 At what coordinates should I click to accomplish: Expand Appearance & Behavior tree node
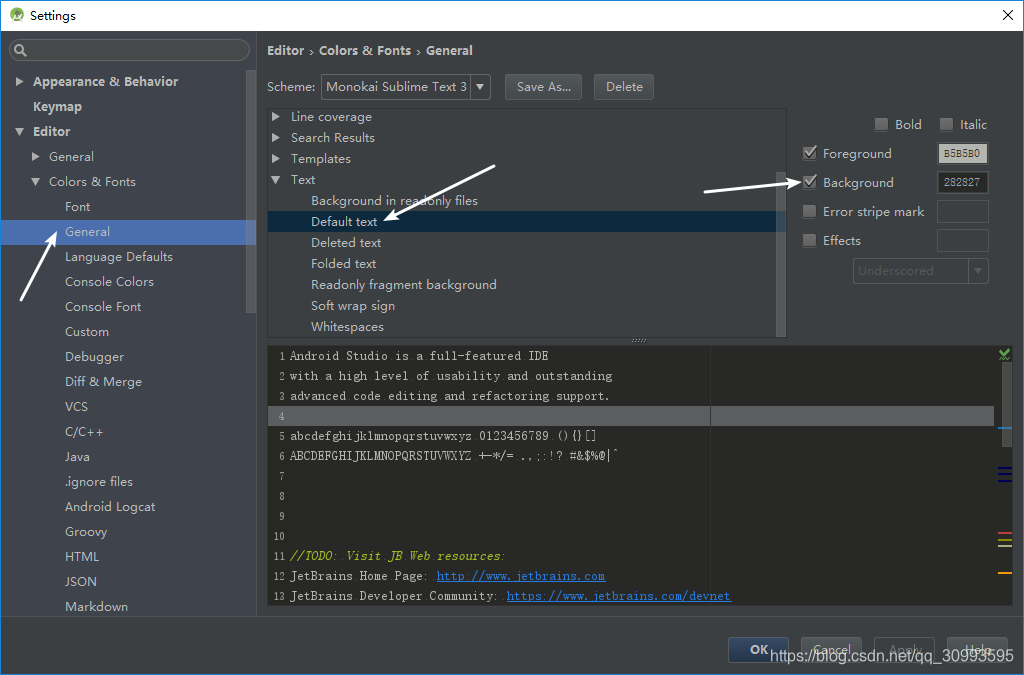(20, 82)
